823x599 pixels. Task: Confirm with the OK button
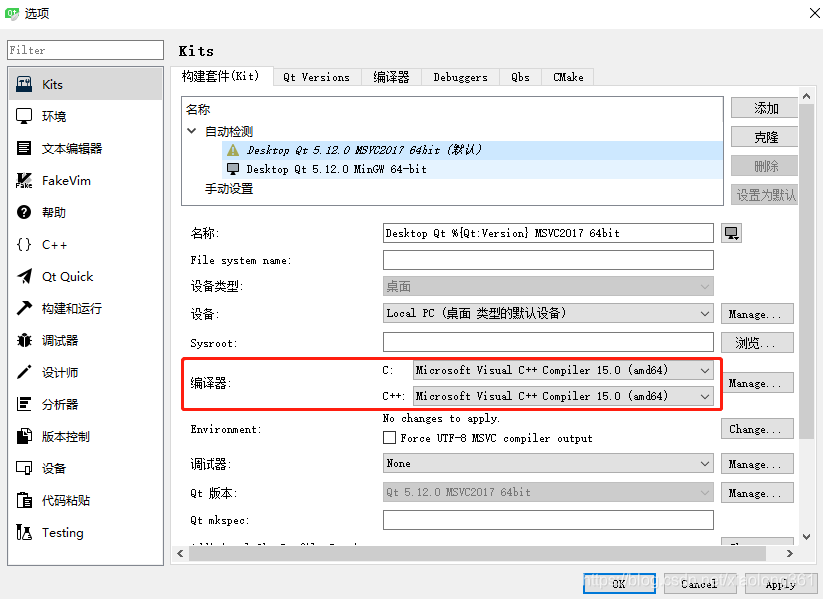tap(619, 584)
